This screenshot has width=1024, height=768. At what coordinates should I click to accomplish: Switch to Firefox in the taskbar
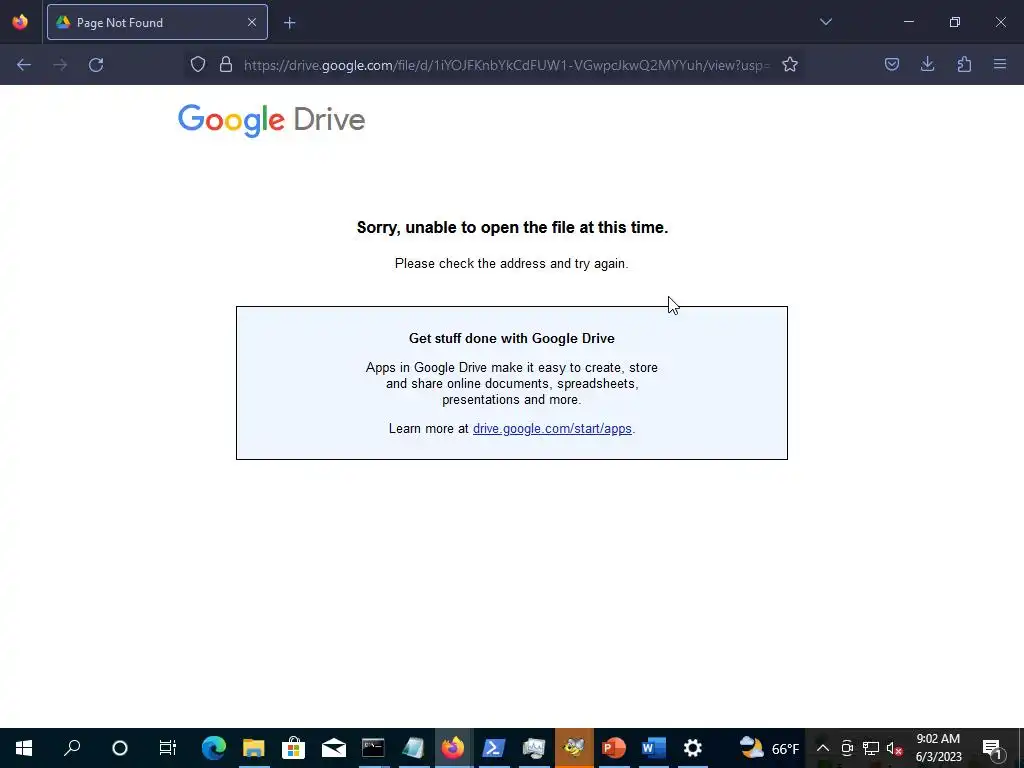click(453, 748)
